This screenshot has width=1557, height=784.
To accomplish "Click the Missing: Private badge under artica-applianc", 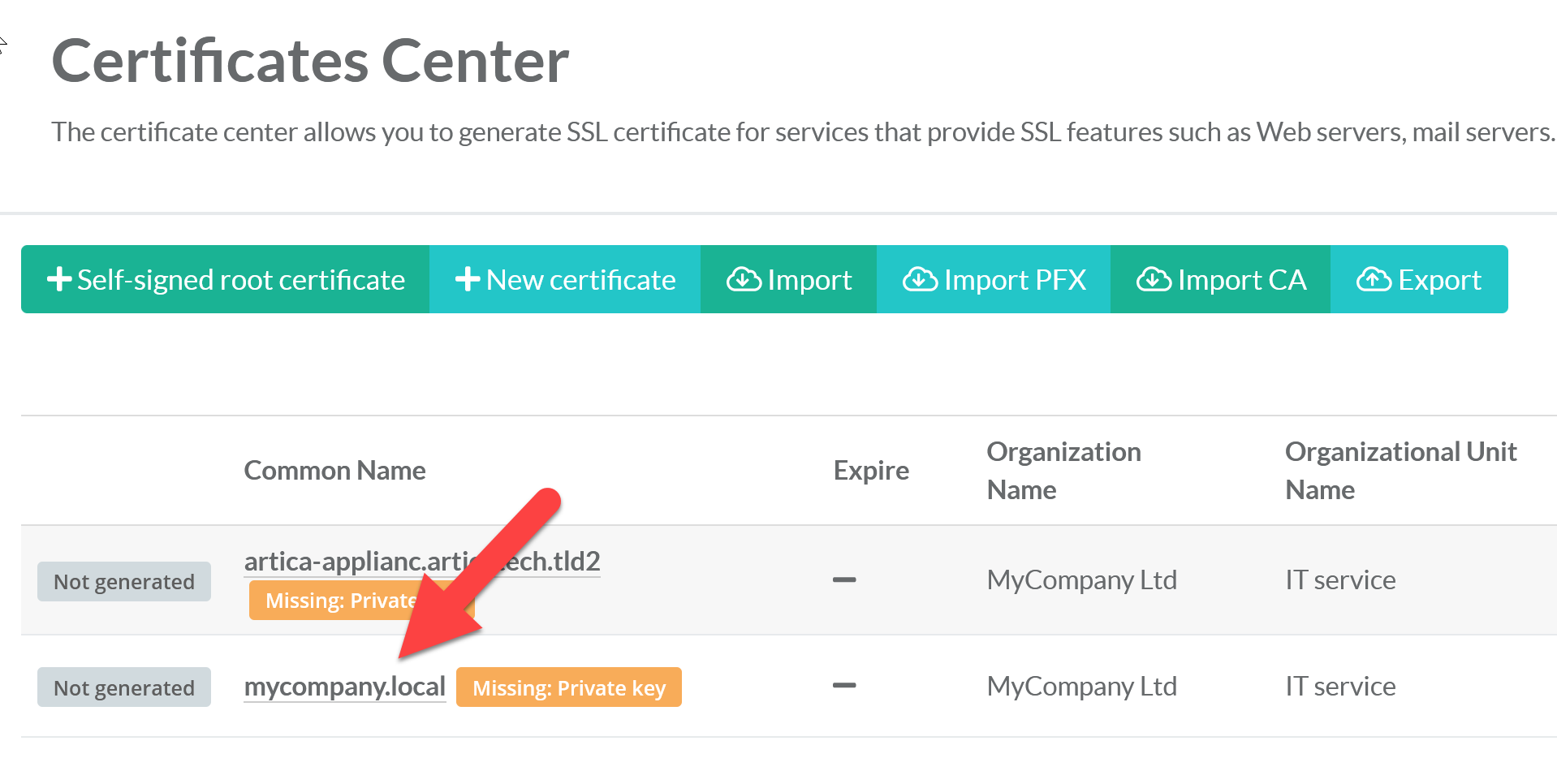I will [x=334, y=601].
